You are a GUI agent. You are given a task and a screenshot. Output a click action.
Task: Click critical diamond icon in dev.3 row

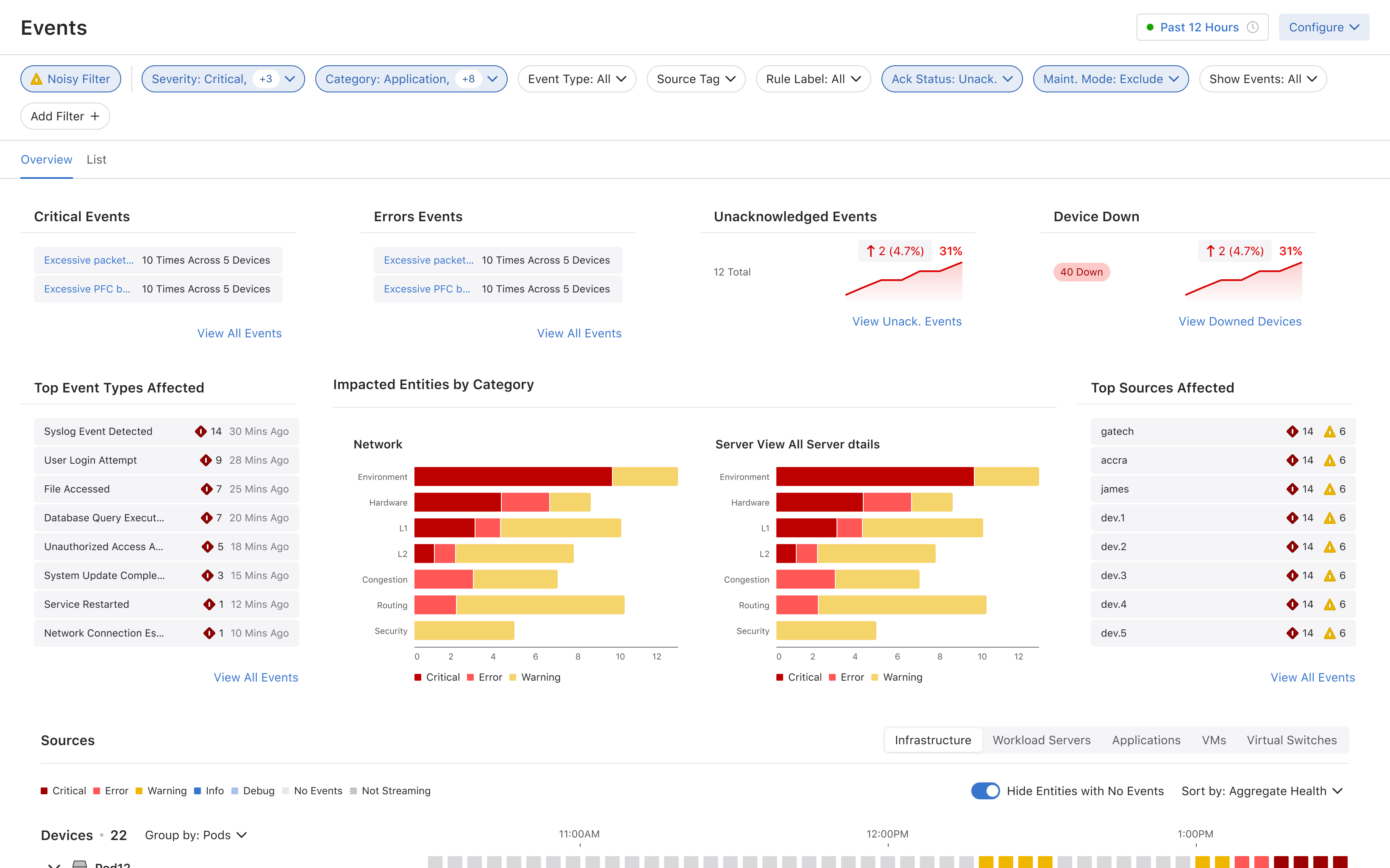(x=1292, y=575)
